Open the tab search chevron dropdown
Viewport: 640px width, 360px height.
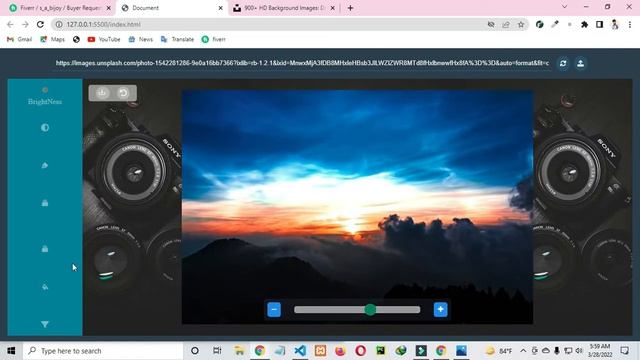pyautogui.click(x=564, y=7)
